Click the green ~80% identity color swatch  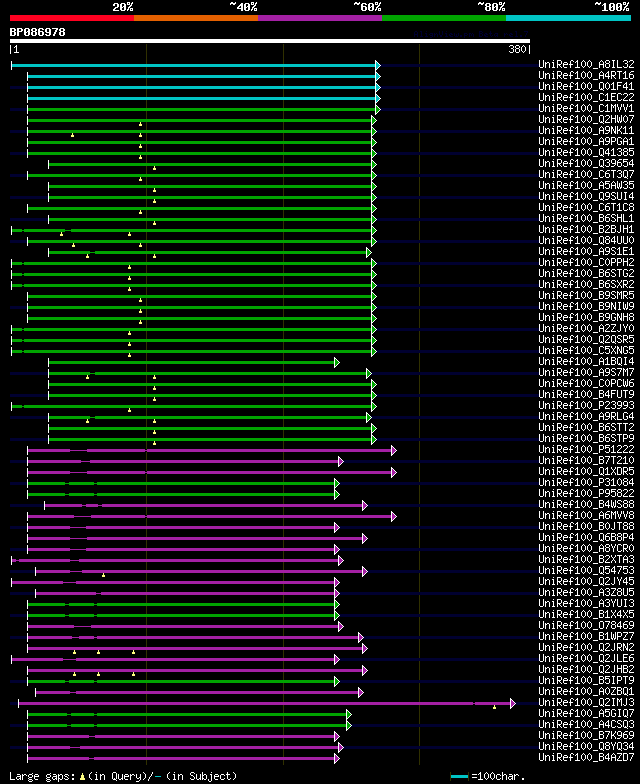pos(444,18)
